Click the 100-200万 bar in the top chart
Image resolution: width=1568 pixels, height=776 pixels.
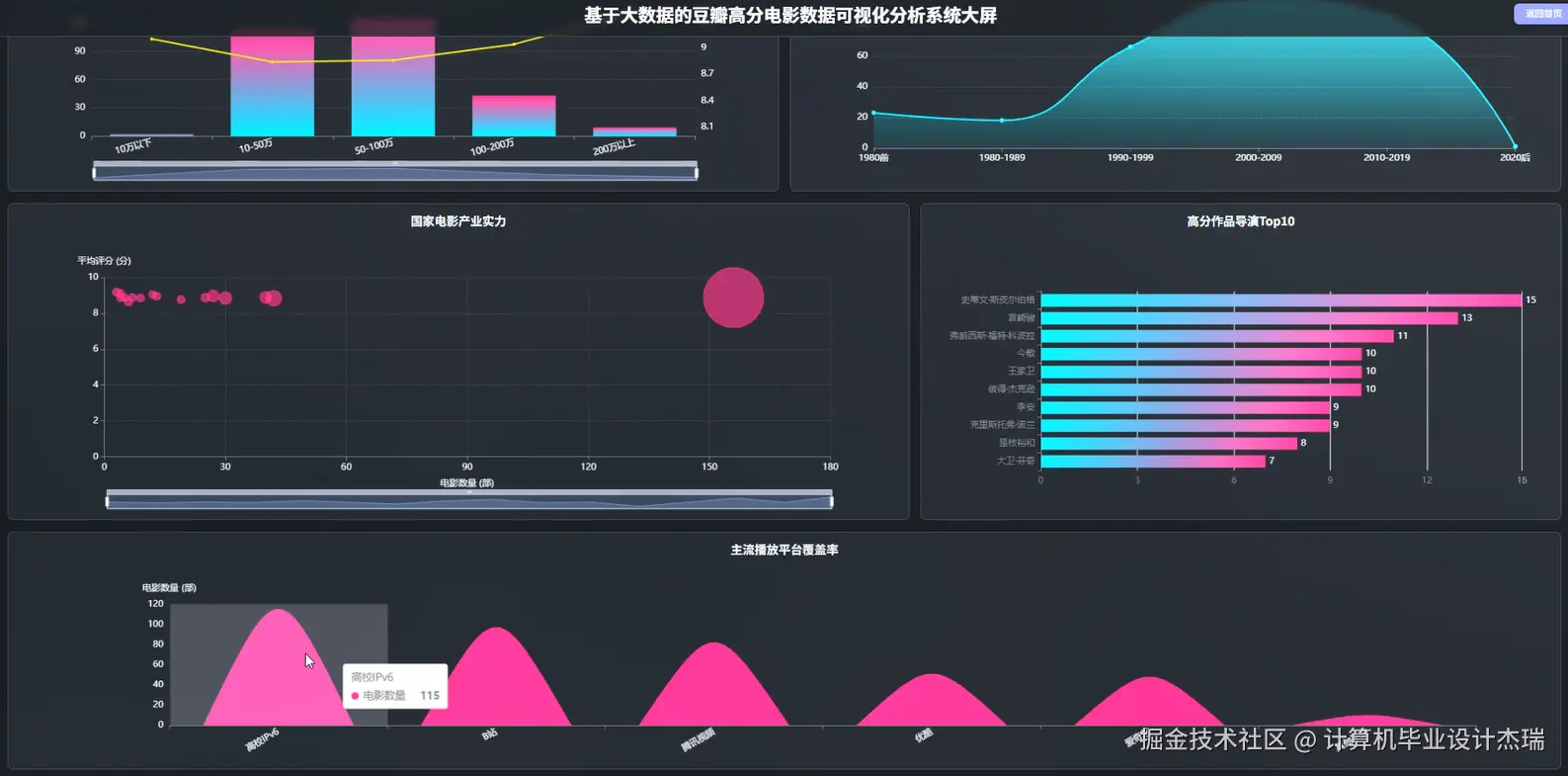point(514,116)
